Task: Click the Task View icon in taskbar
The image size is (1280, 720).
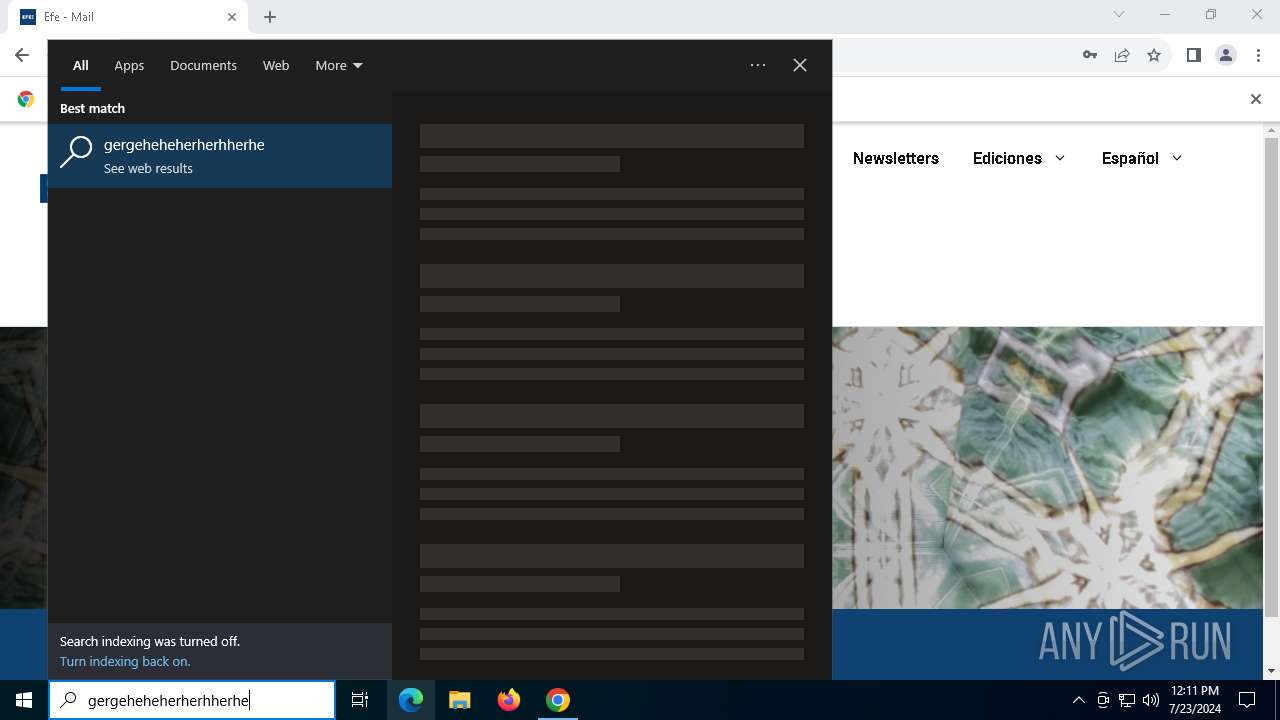Action: (360, 700)
